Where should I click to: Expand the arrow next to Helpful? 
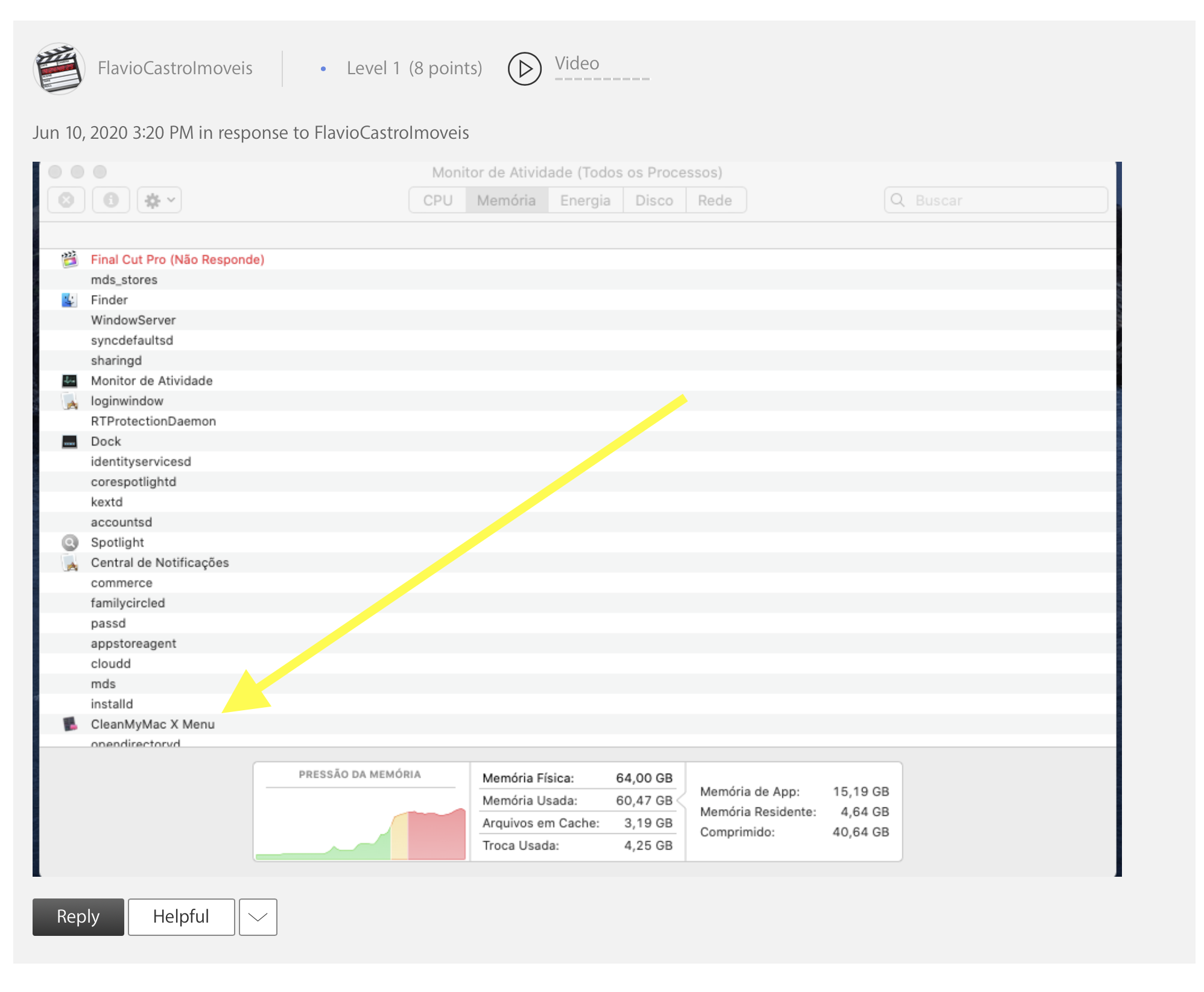pyautogui.click(x=258, y=917)
